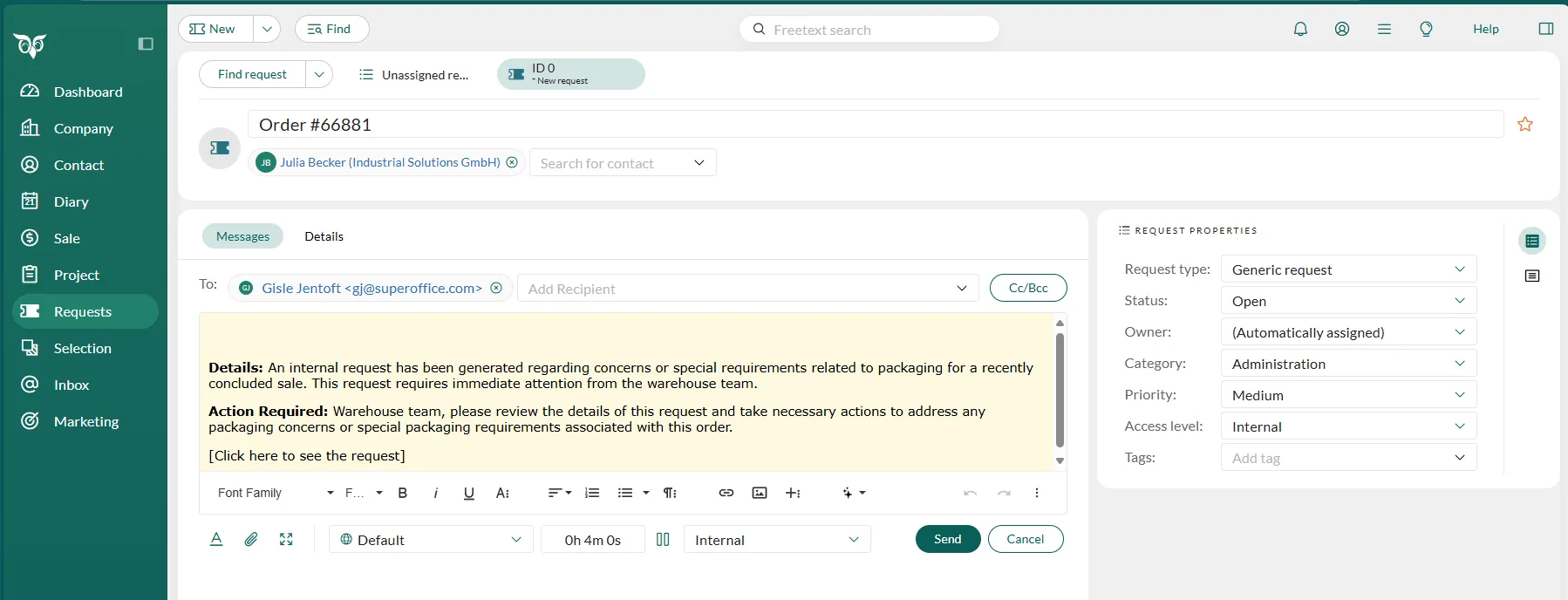Toggle underline text formatting
1568x600 pixels.
point(469,493)
